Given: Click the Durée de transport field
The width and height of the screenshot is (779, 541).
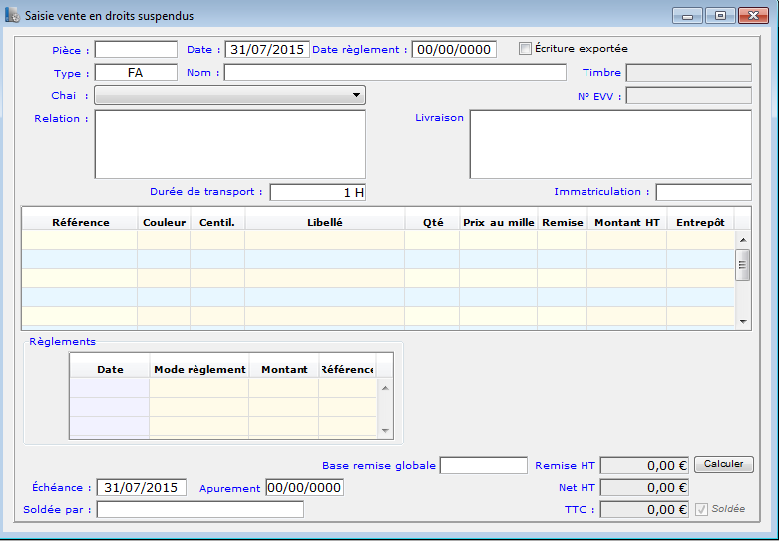Looking at the screenshot, I should (x=319, y=192).
